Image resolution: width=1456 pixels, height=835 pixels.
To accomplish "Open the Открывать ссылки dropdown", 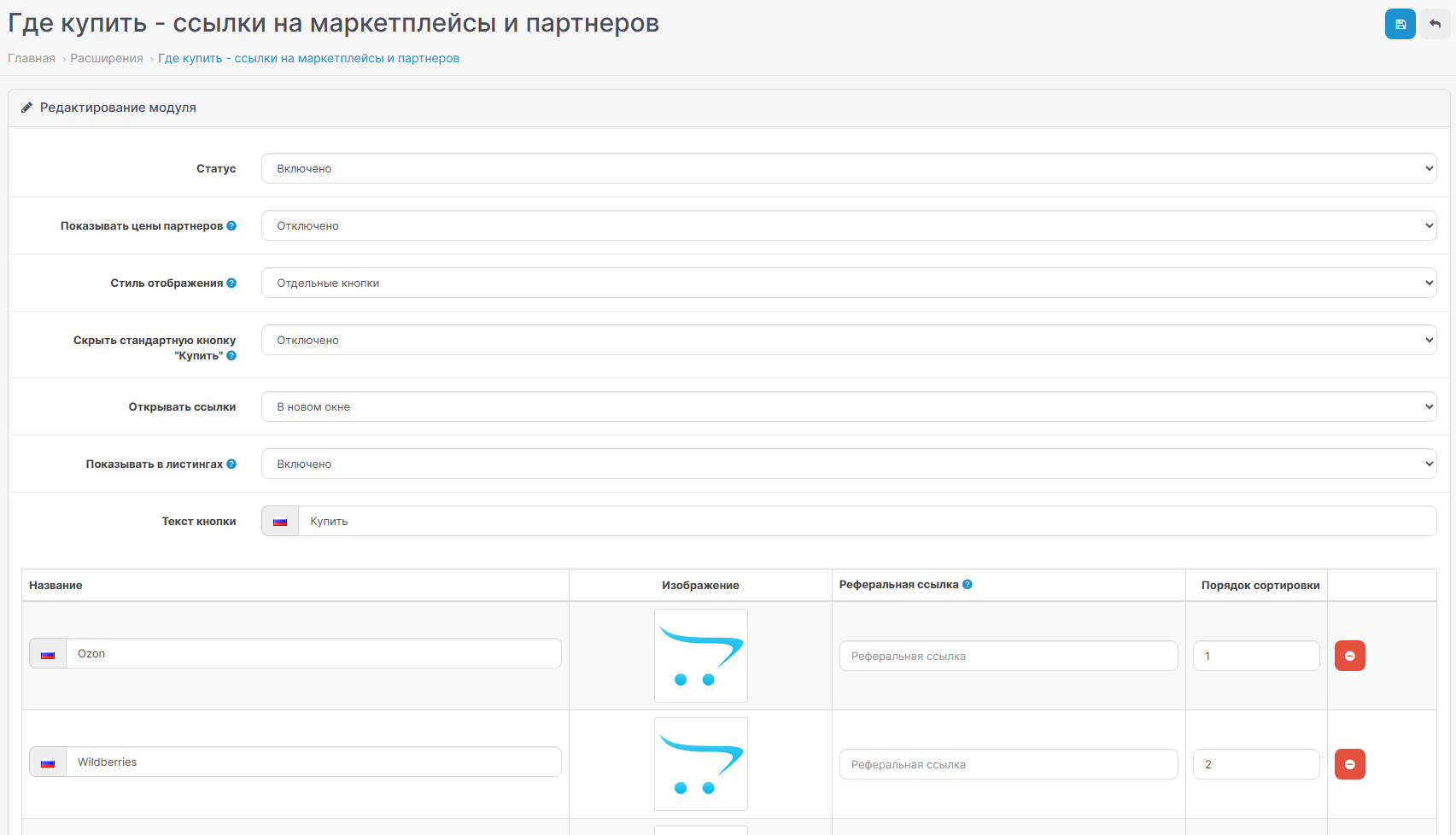I will click(849, 406).
